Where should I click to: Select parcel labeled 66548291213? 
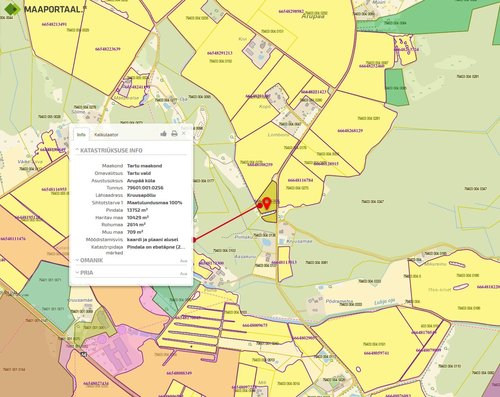[x=220, y=53]
